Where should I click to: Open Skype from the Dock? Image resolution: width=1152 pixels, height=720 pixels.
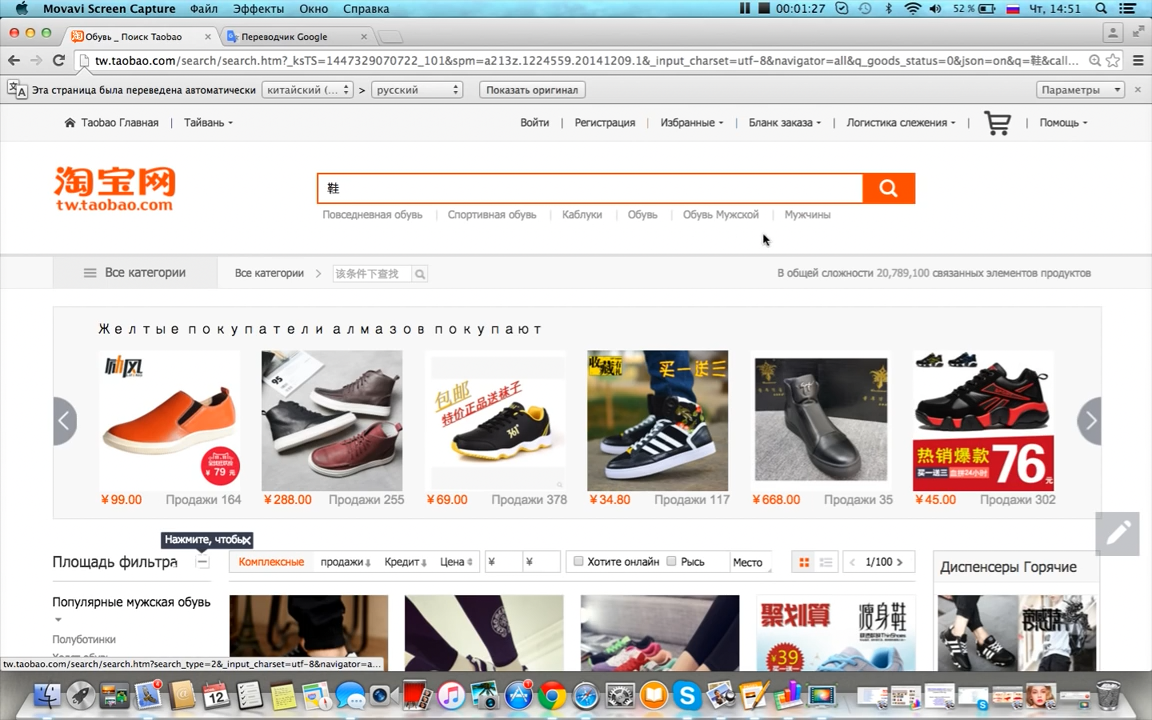point(687,694)
